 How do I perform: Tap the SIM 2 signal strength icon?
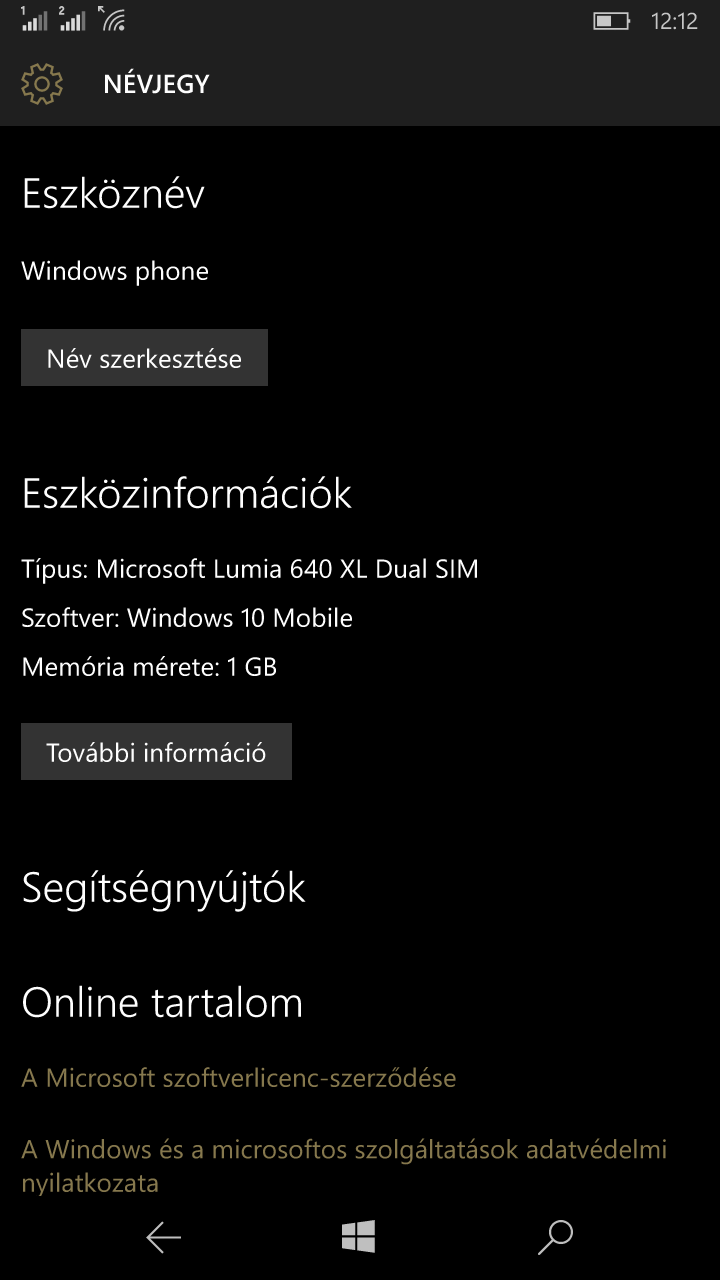coord(72,18)
